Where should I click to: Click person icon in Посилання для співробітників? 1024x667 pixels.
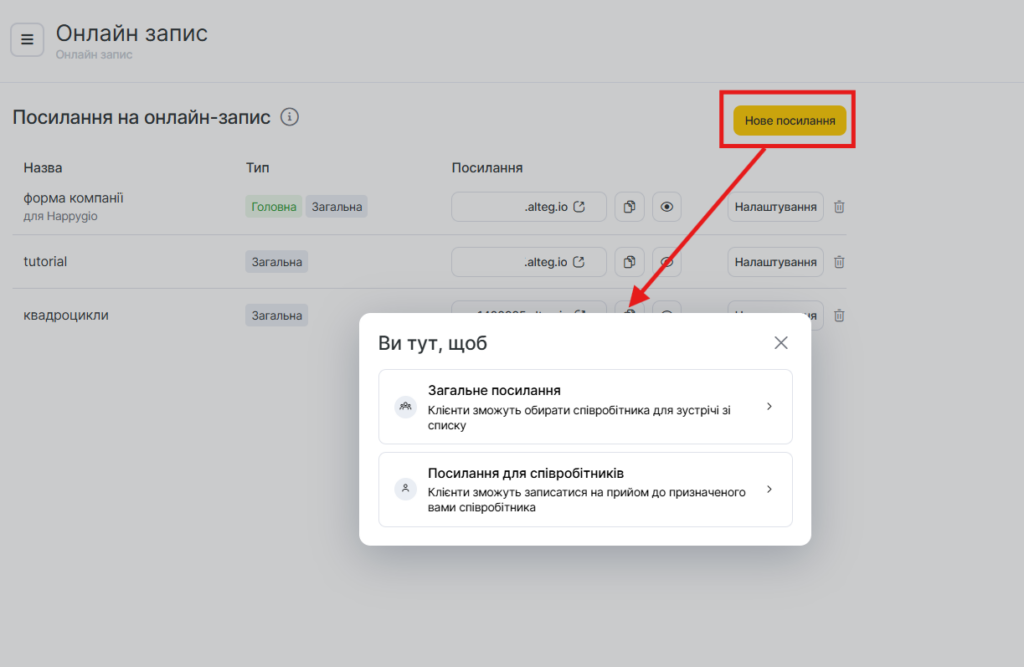tap(405, 489)
